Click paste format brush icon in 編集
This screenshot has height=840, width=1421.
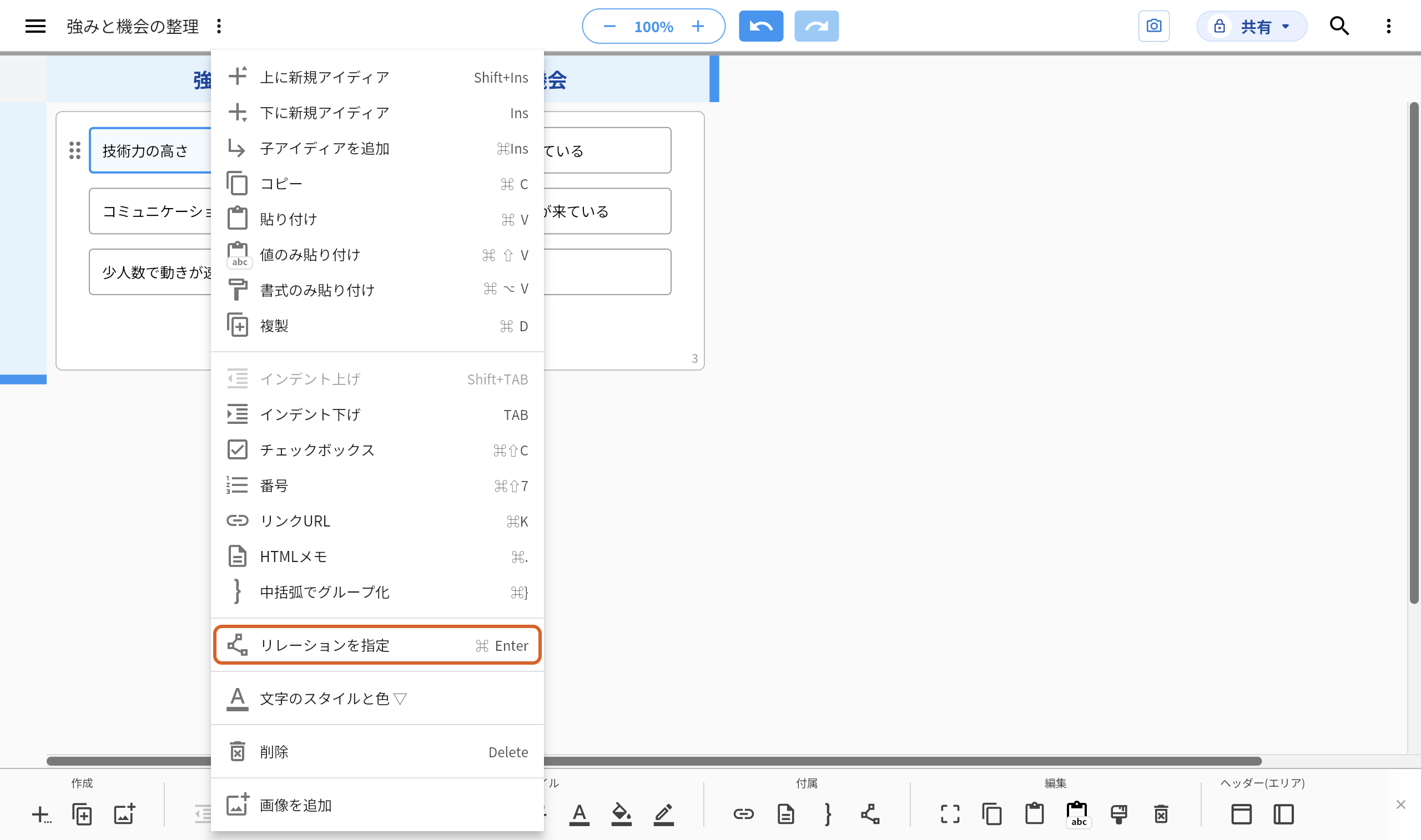[x=1118, y=814]
